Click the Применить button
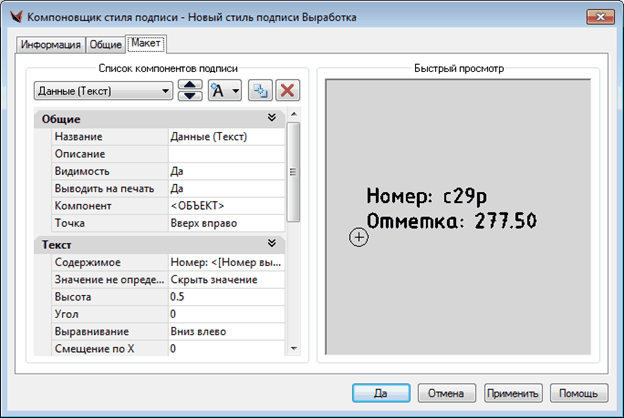This screenshot has height=418, width=624. (x=514, y=393)
